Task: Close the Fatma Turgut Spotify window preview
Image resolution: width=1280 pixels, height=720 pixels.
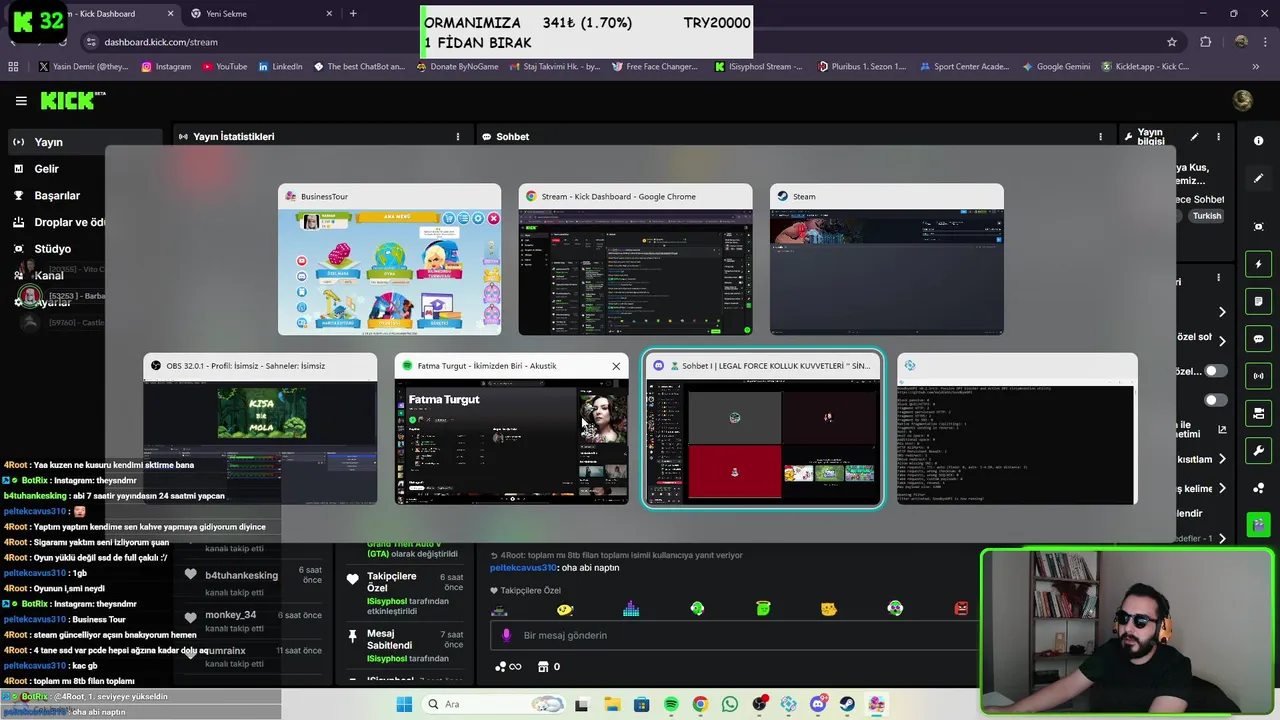Action: (616, 366)
